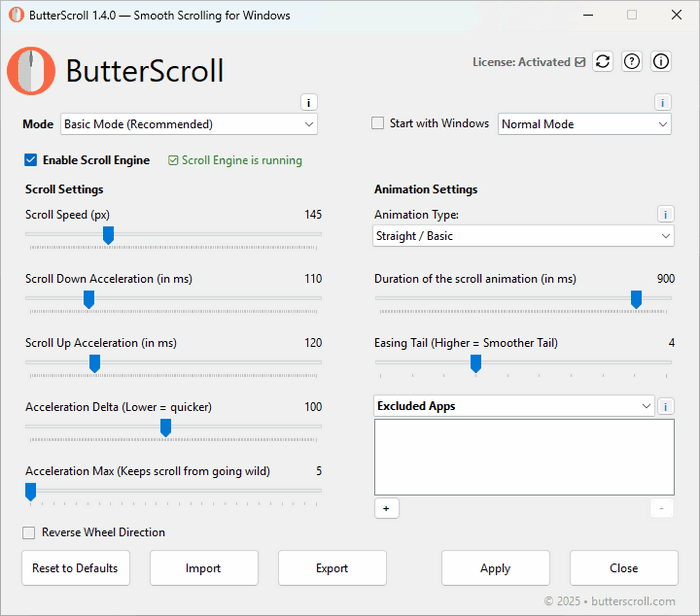Click the plus button to add excluded app
The image size is (700, 616).
pyautogui.click(x=385, y=508)
